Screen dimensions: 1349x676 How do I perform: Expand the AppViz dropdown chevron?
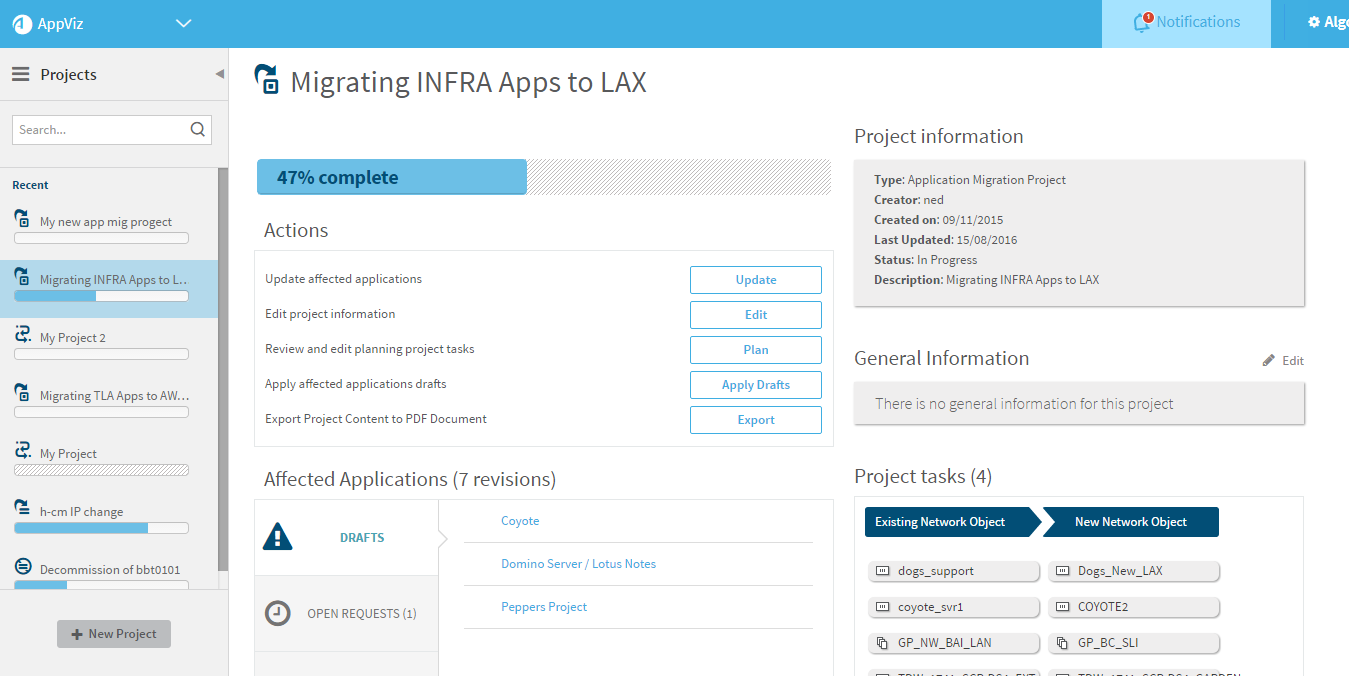(x=183, y=23)
